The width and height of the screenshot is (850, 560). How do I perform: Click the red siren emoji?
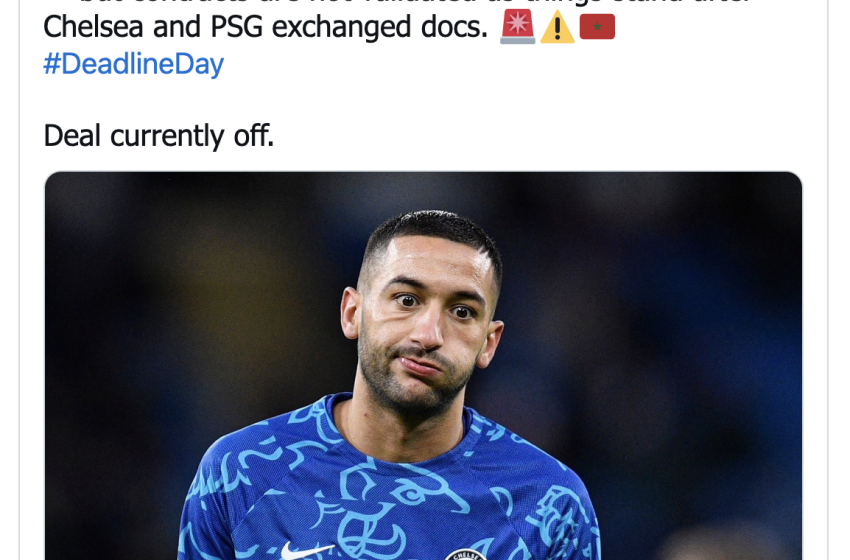[517, 27]
